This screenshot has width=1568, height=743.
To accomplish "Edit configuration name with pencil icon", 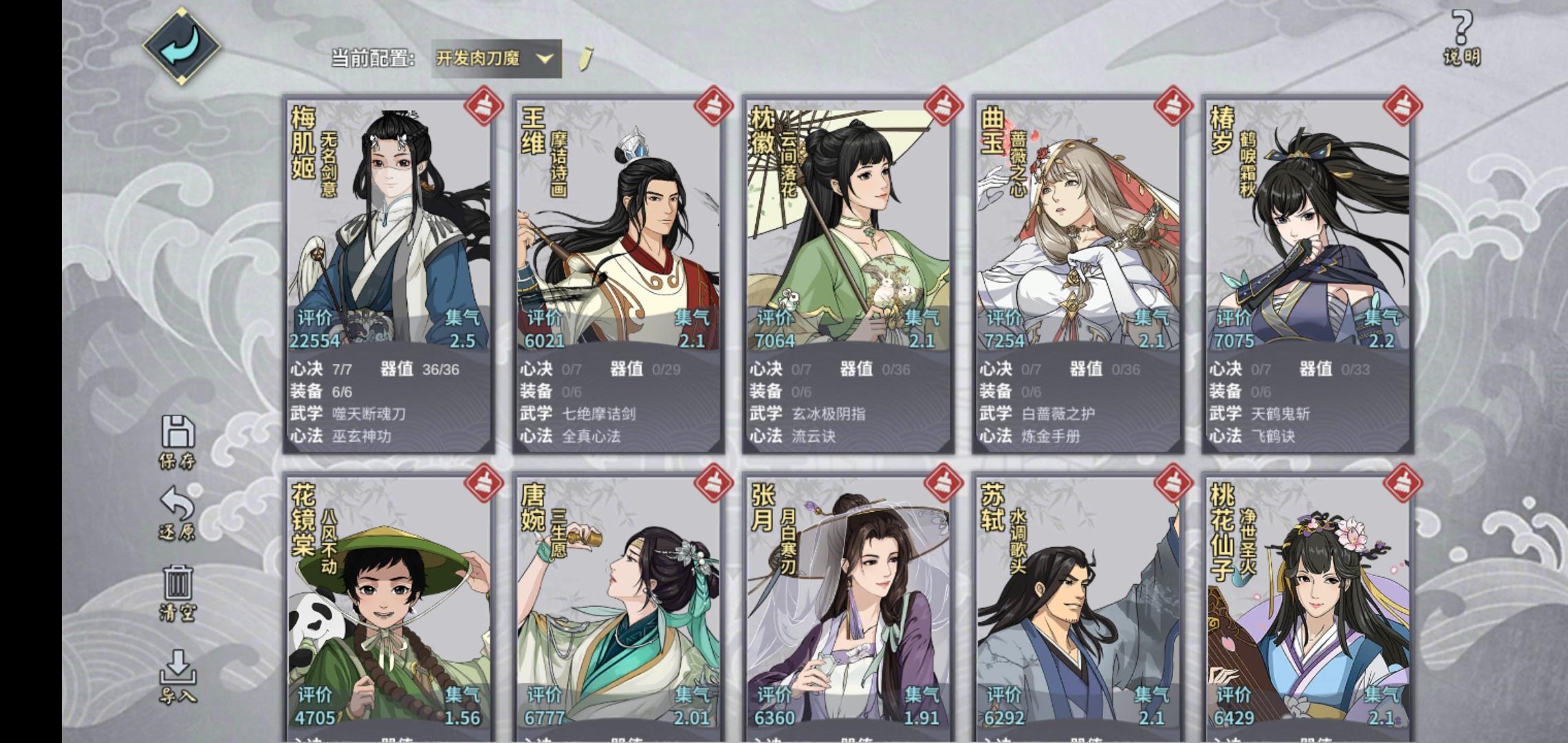I will click(585, 58).
